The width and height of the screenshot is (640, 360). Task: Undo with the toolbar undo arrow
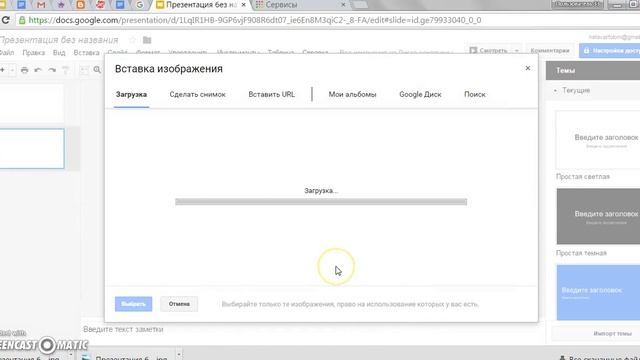pyautogui.click(x=38, y=70)
